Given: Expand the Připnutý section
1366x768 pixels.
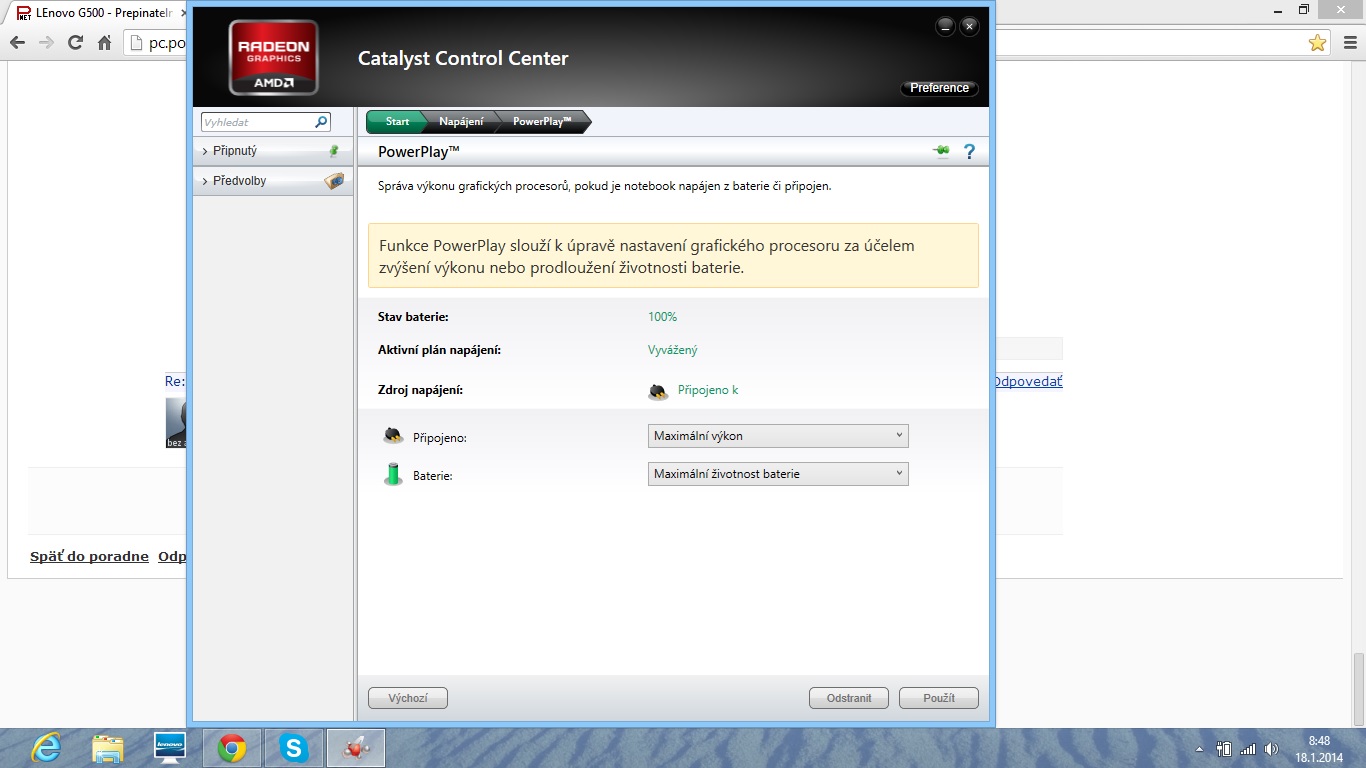Looking at the screenshot, I should (273, 151).
